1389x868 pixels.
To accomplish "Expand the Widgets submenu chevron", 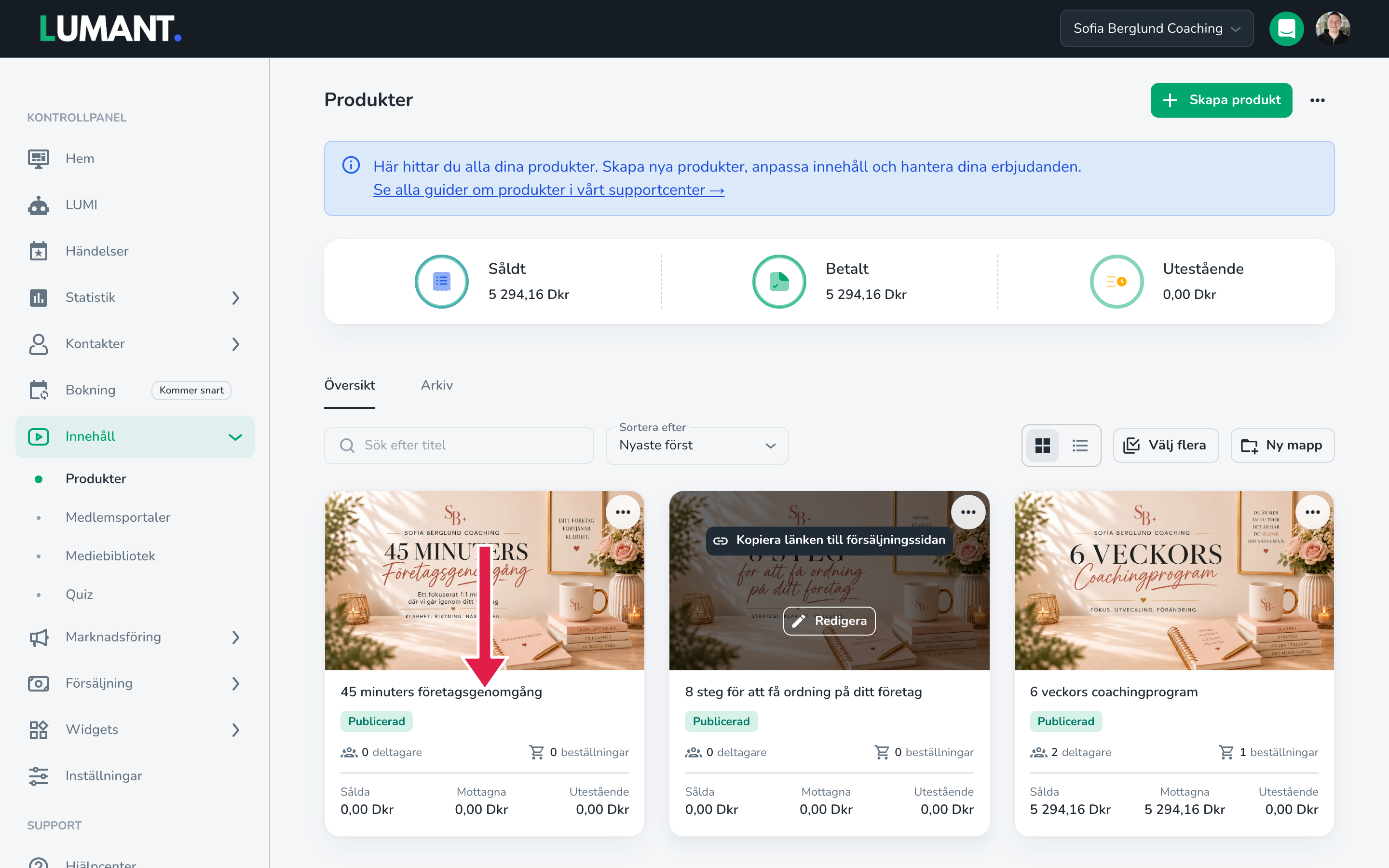I will [x=235, y=730].
